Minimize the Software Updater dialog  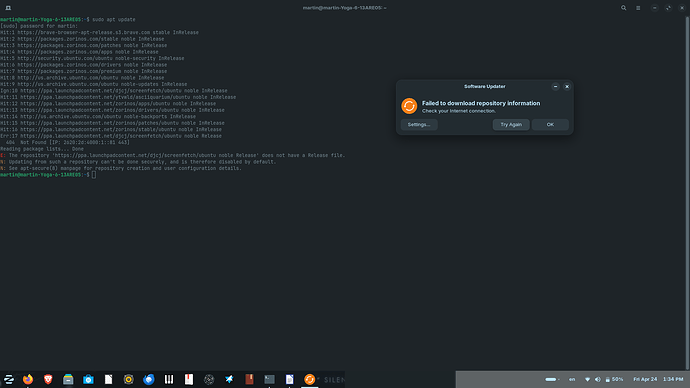pyautogui.click(x=555, y=87)
